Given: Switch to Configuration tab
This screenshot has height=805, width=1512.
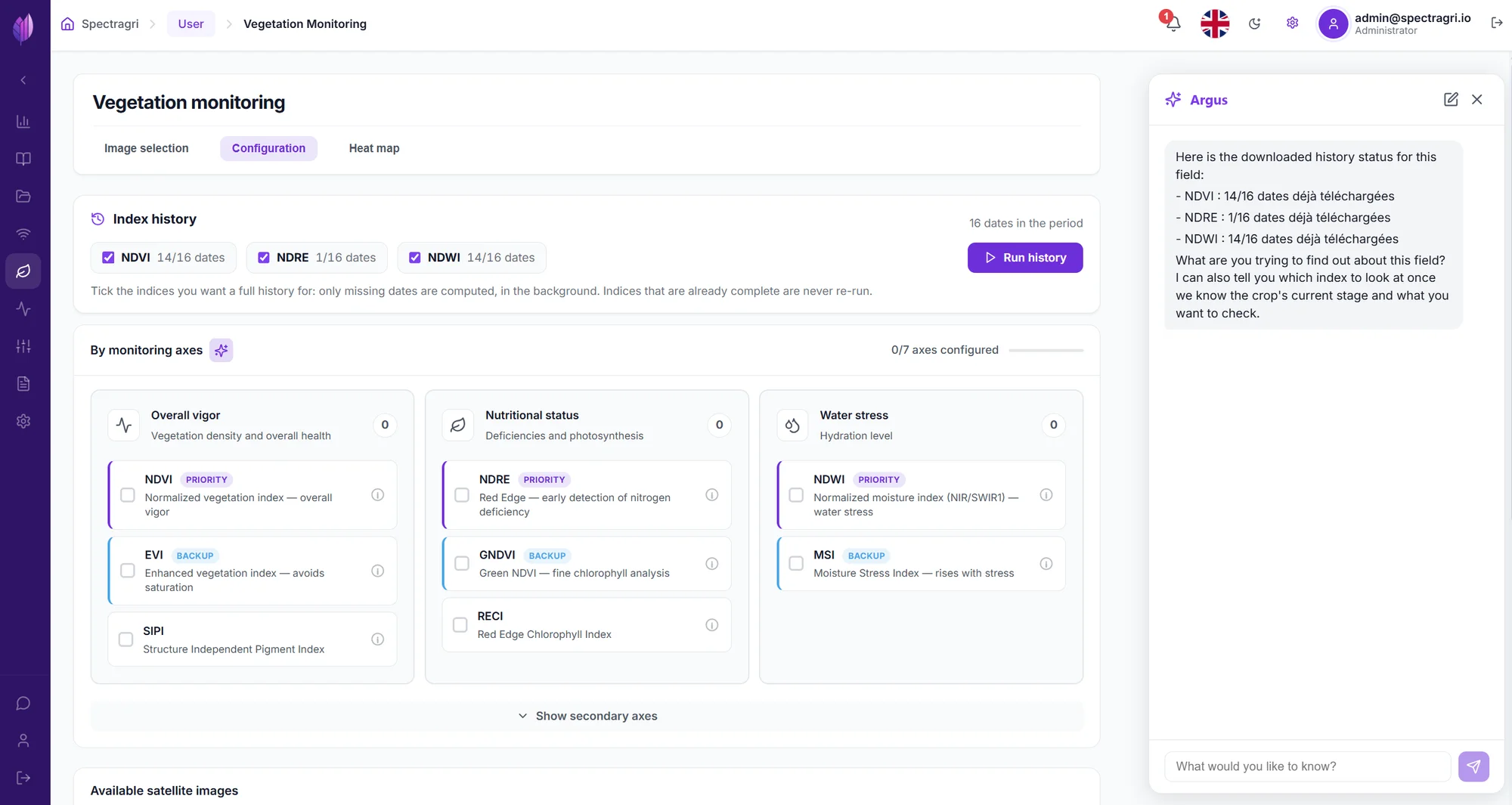Looking at the screenshot, I should tap(268, 148).
